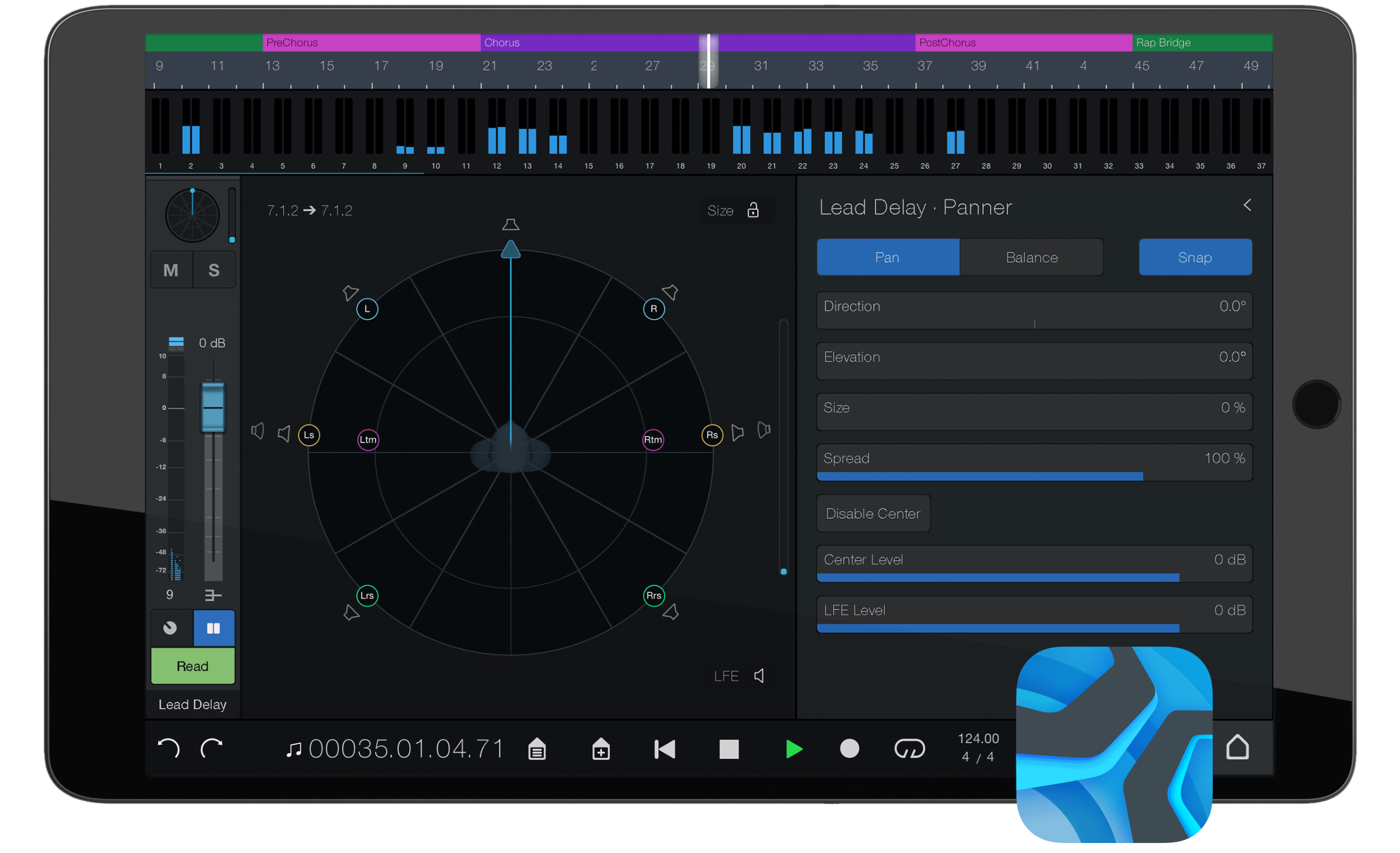Solo the Lead Delay channel

pyautogui.click(x=214, y=270)
